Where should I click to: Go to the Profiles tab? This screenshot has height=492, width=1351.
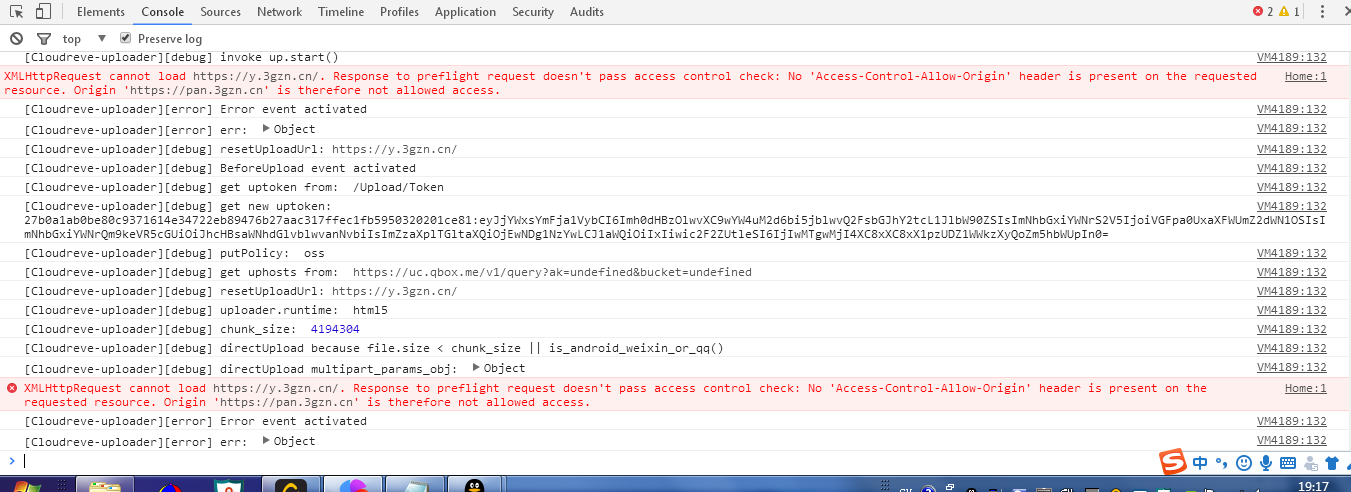(x=399, y=12)
